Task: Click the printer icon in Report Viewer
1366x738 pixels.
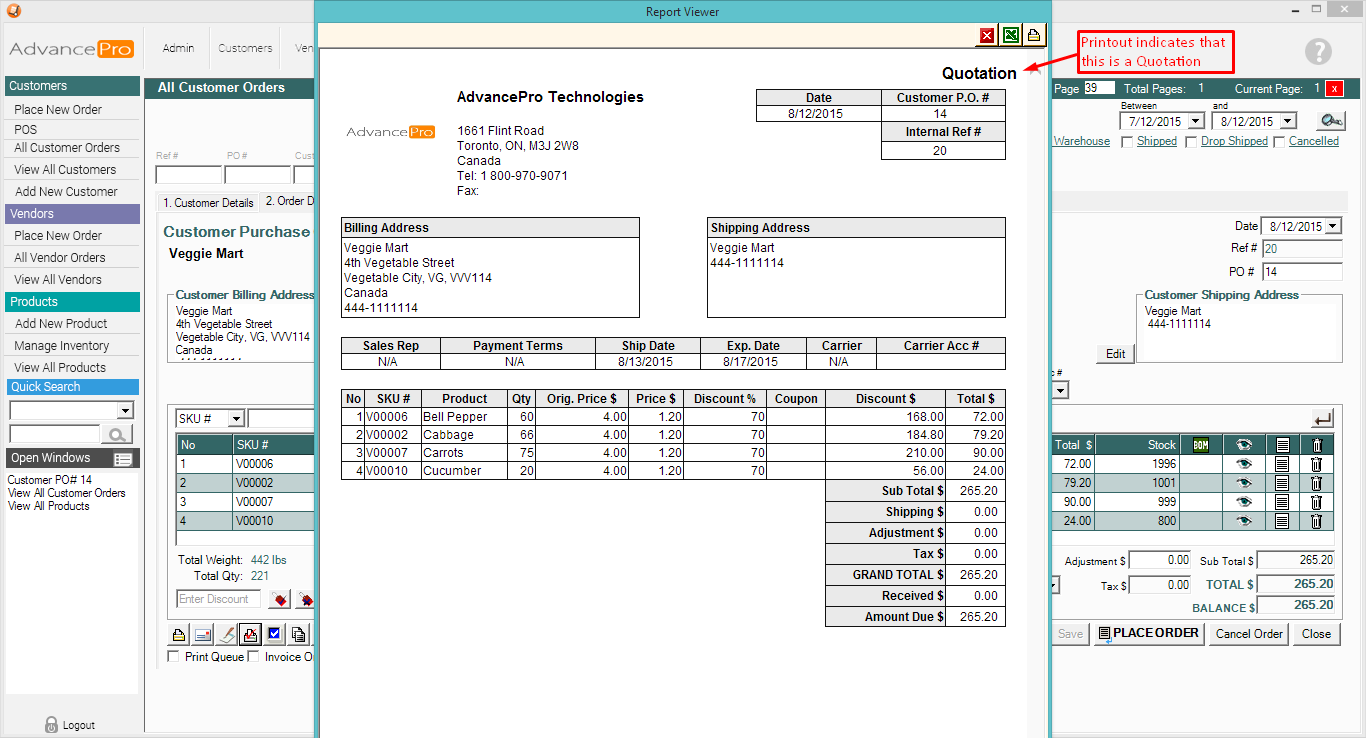Action: [1034, 36]
